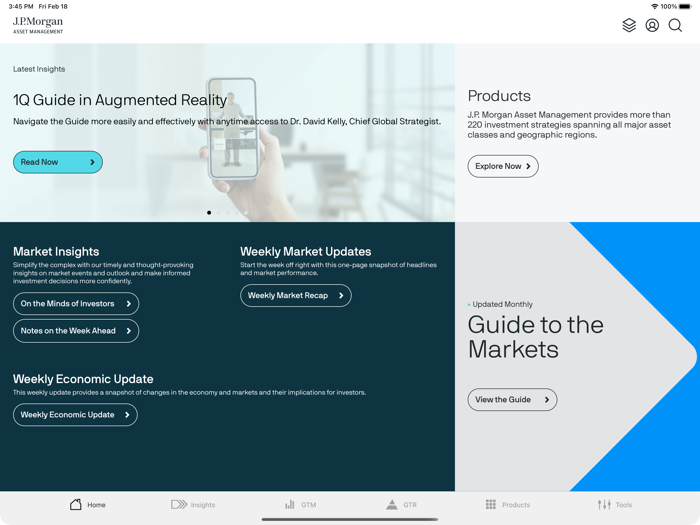Tap the GTR pyramid icon

(x=392, y=504)
